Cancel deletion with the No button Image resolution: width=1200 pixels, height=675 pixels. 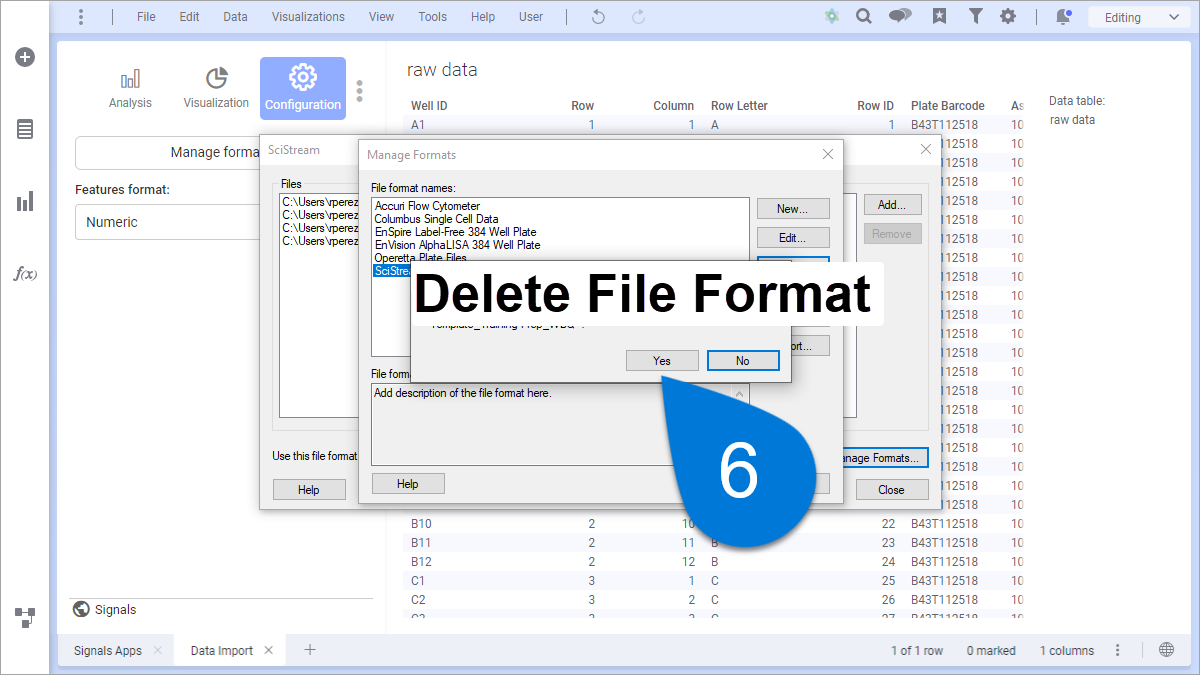743,361
